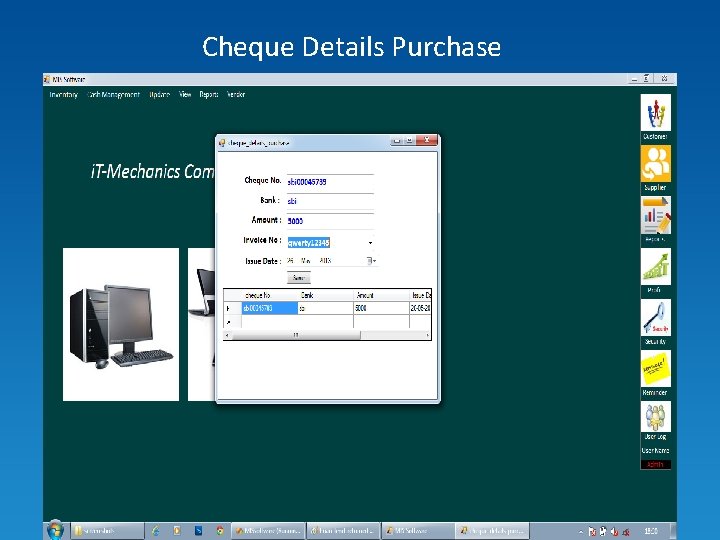Click the cheque details dialog title icon
This screenshot has width=720, height=540.
222,143
